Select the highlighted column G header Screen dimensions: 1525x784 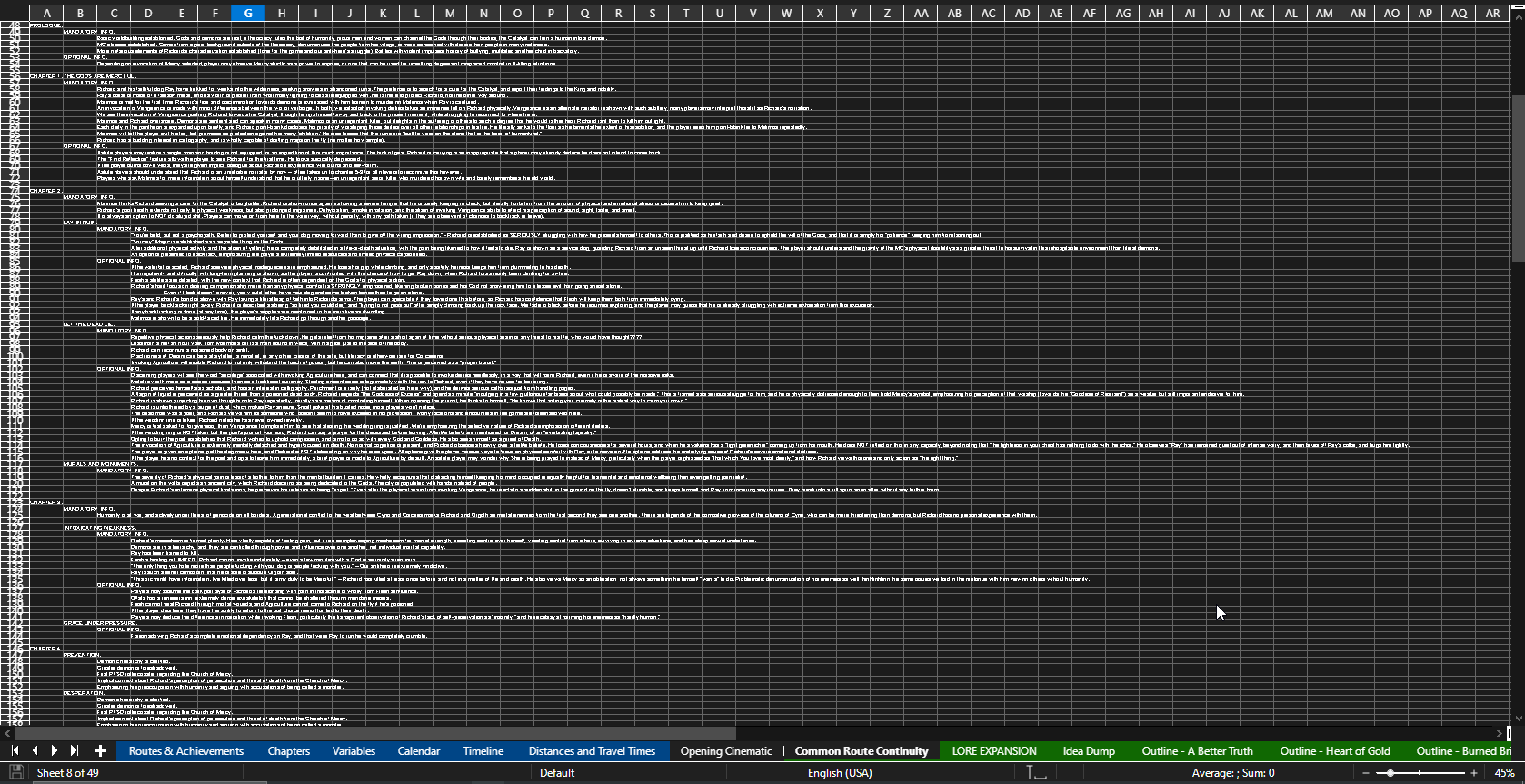[x=248, y=13]
